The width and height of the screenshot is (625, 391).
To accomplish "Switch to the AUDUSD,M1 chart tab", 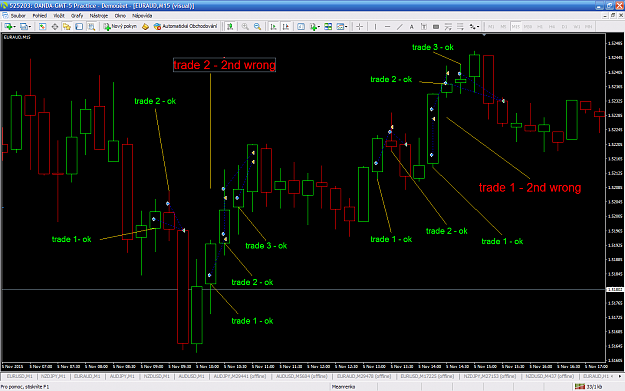I will pos(191,376).
